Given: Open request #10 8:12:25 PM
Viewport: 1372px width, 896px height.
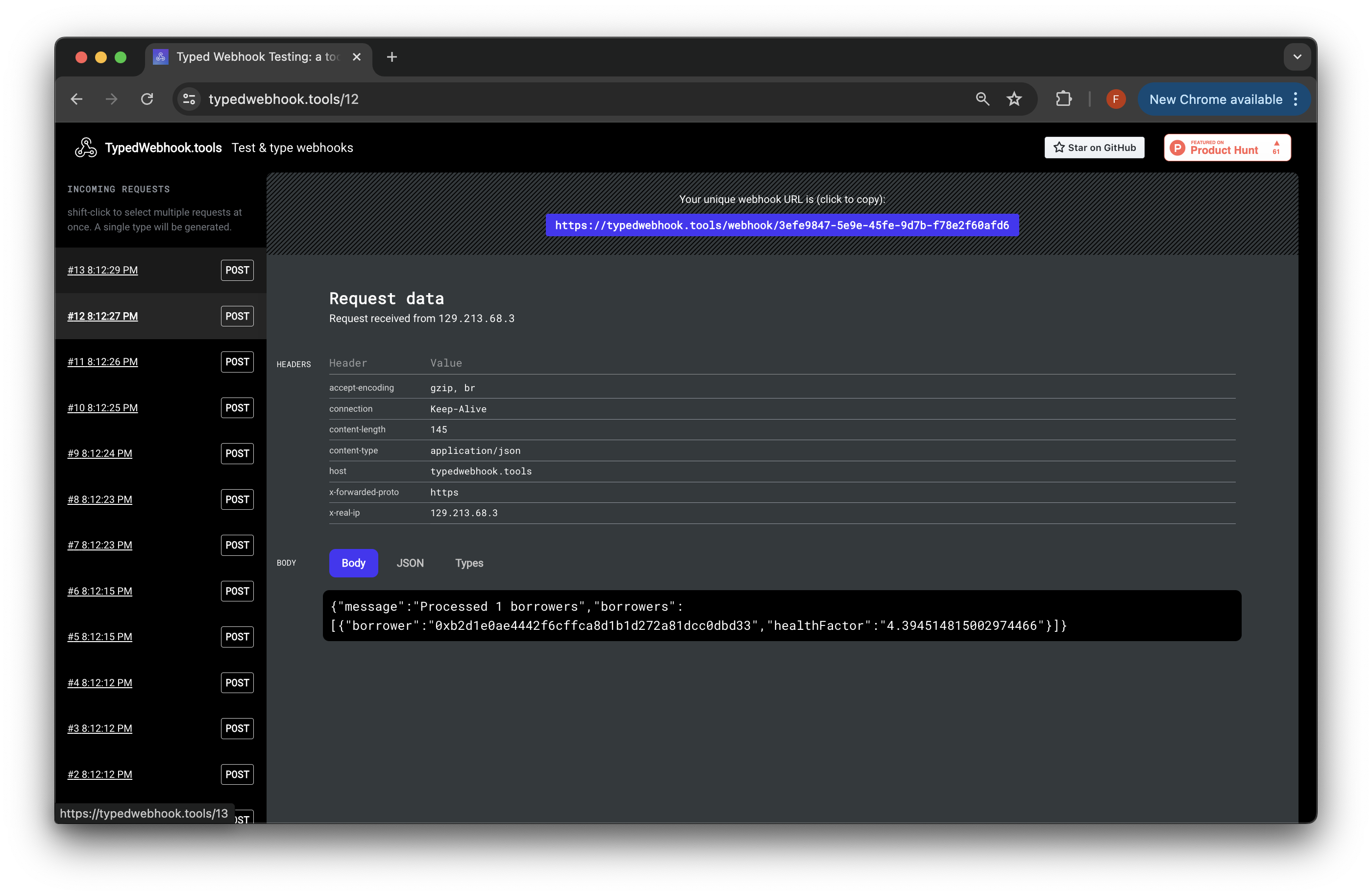Looking at the screenshot, I should pyautogui.click(x=102, y=408).
